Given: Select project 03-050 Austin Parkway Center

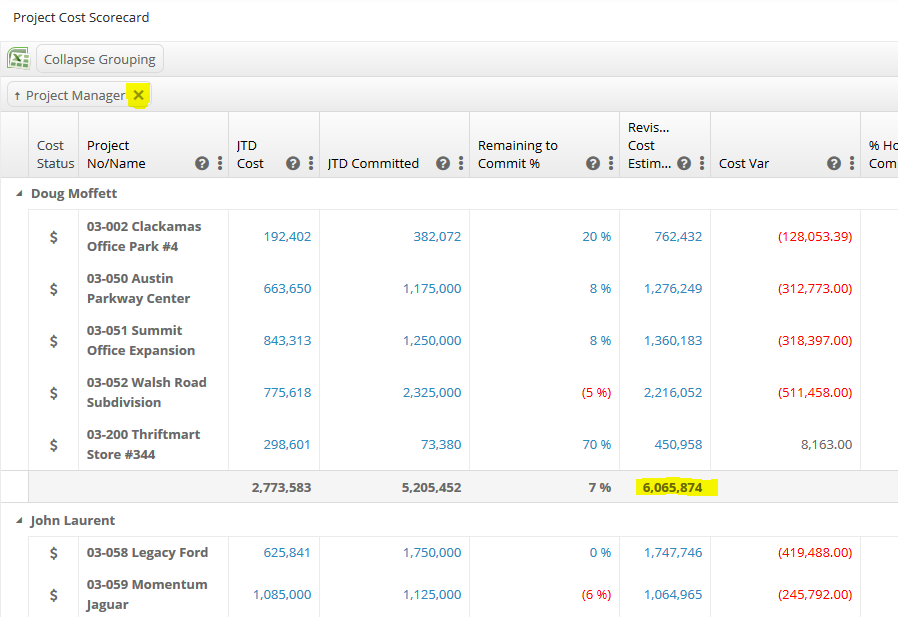Looking at the screenshot, I should point(138,288).
